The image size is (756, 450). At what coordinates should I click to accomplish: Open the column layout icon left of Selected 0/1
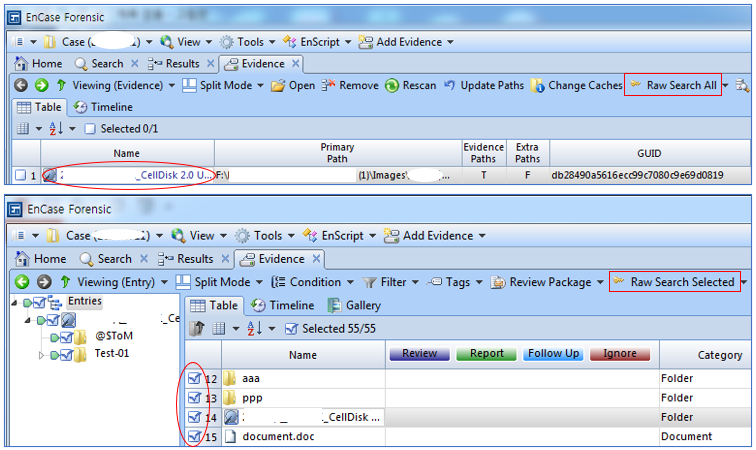coord(23,129)
